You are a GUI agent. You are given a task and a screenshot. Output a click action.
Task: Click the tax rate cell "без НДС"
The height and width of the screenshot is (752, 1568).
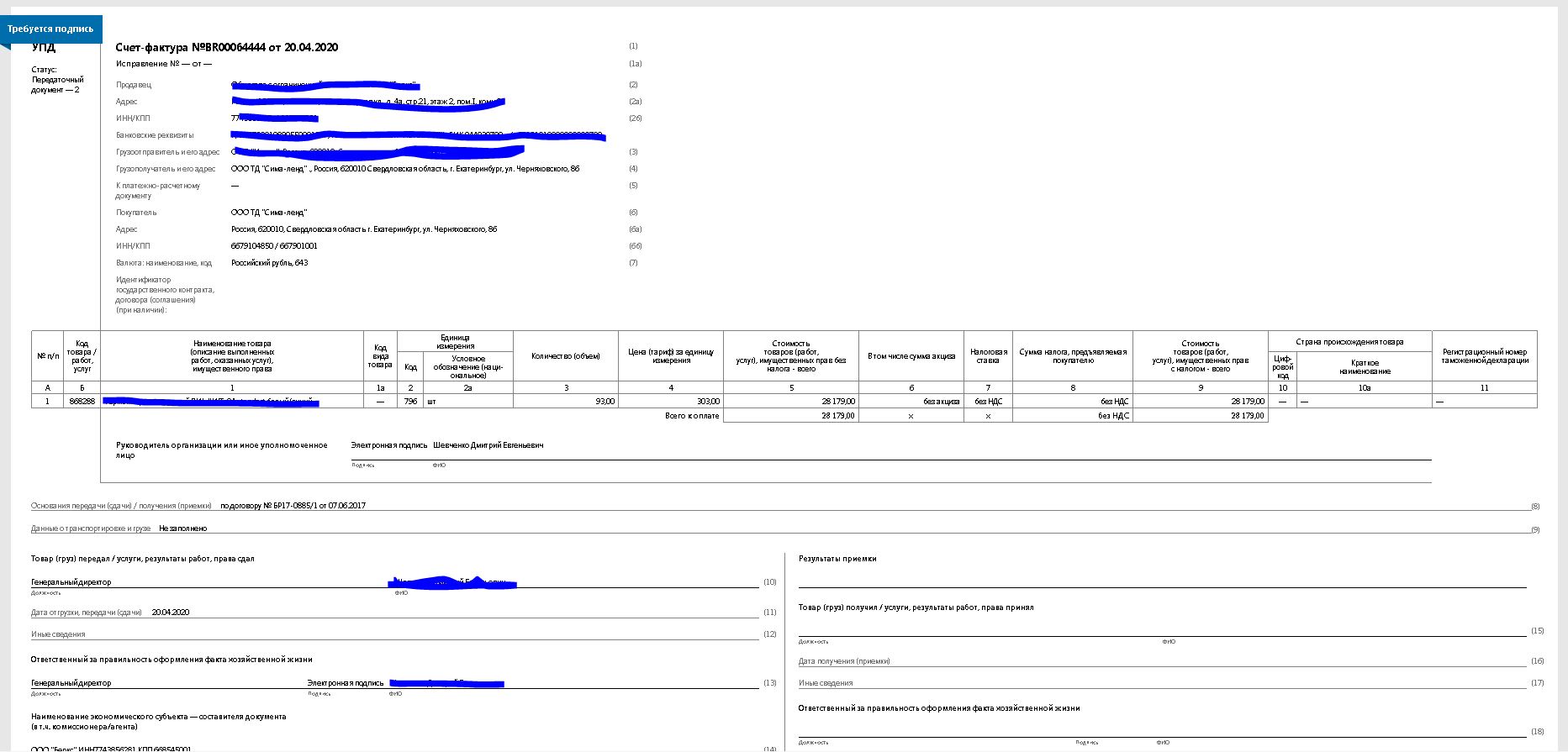point(987,402)
